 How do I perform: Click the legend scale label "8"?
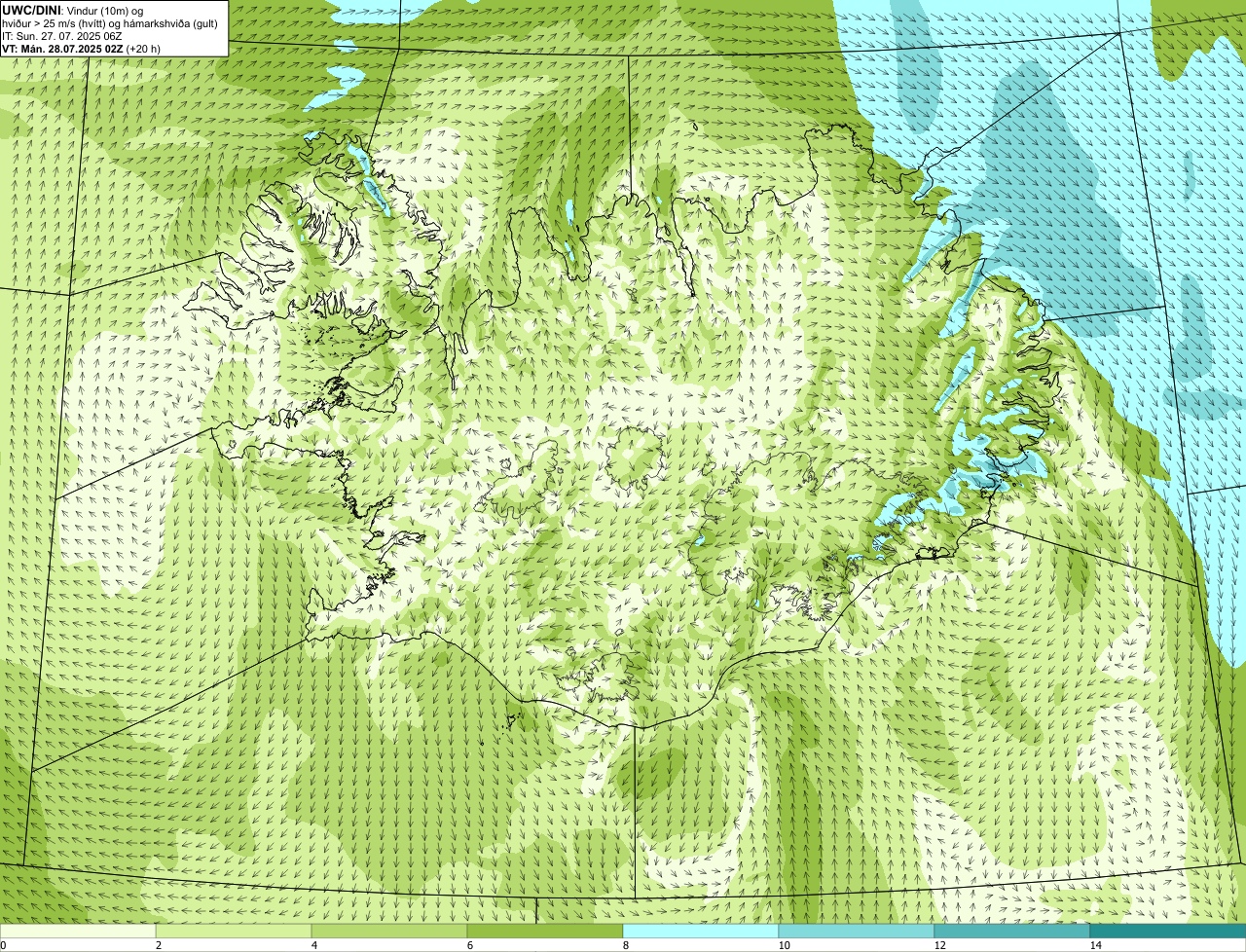[625, 945]
